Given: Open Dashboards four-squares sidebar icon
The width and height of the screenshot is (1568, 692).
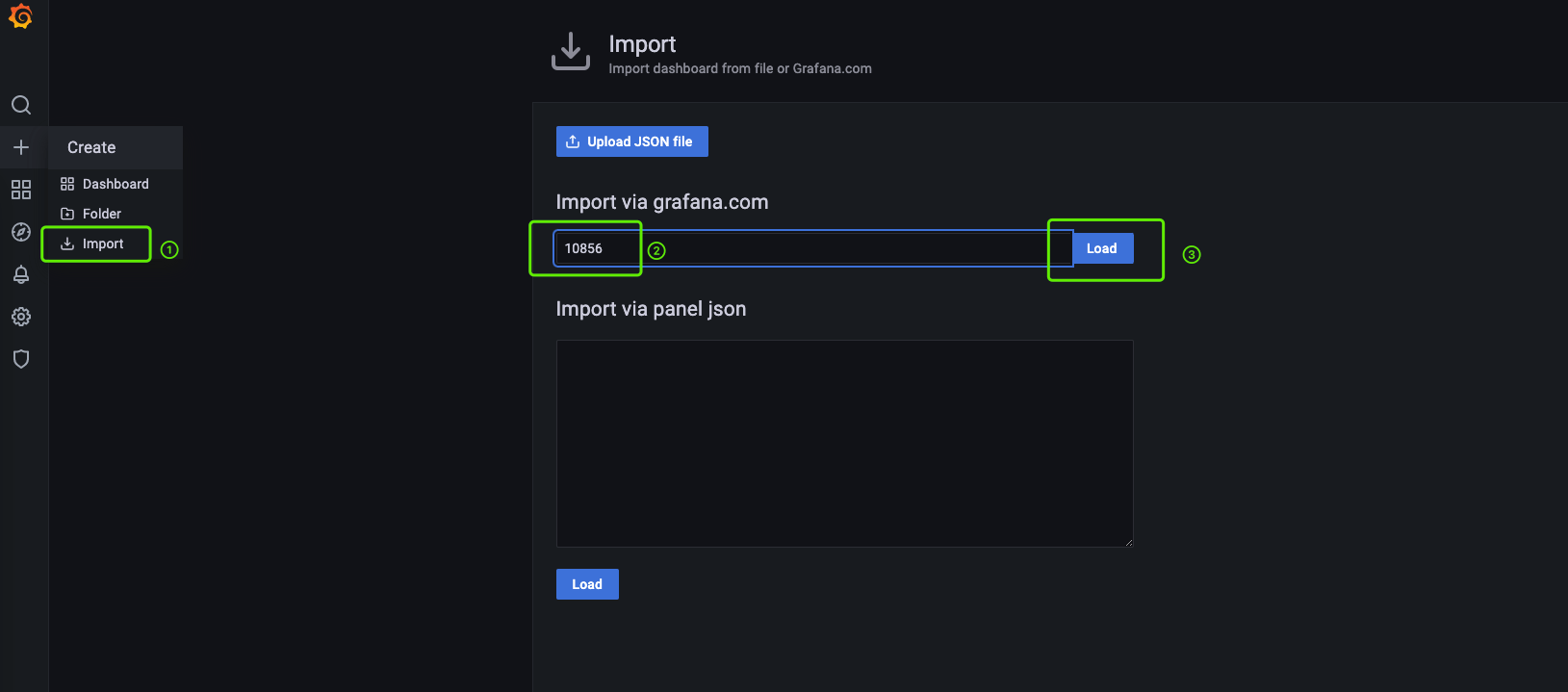Looking at the screenshot, I should [x=21, y=190].
